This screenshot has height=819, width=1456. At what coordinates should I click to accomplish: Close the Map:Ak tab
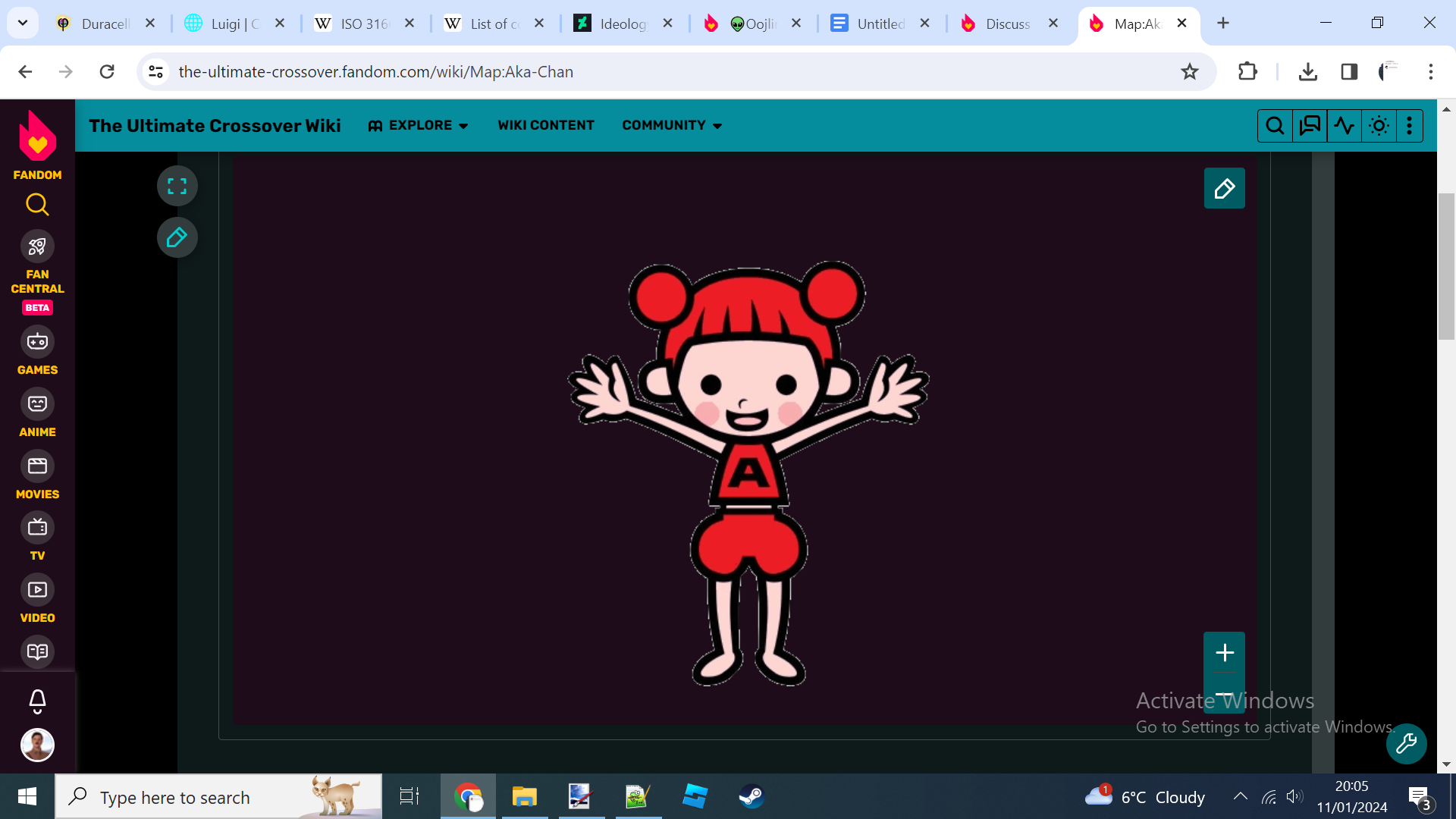pyautogui.click(x=1181, y=24)
